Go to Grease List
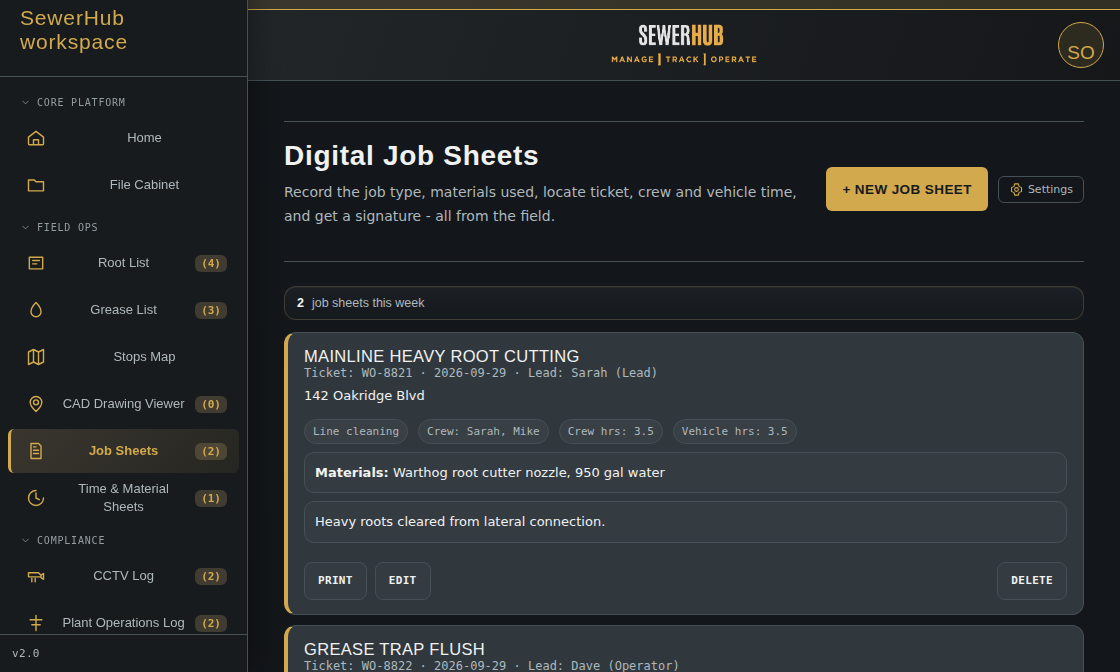 pyautogui.click(x=124, y=310)
